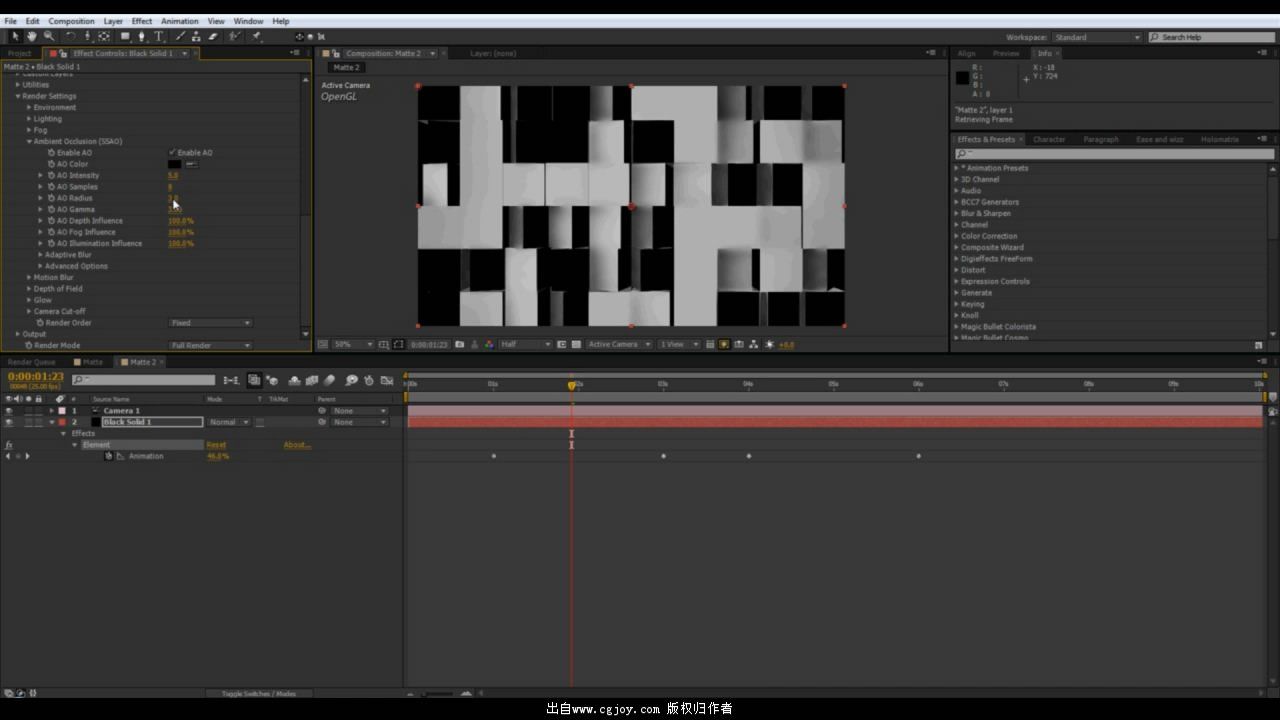Click the Camera 1 layer color label
The image size is (1280, 720).
pos(61,411)
